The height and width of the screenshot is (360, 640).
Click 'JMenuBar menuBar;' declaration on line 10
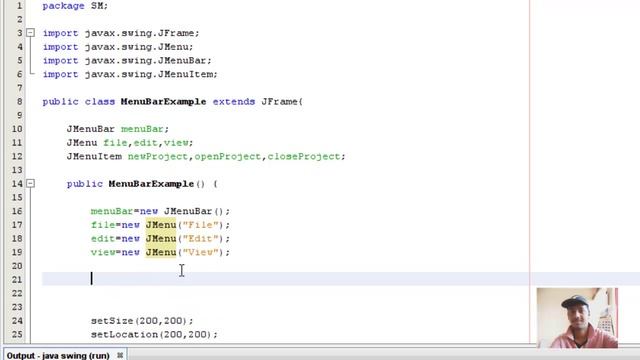coord(118,129)
